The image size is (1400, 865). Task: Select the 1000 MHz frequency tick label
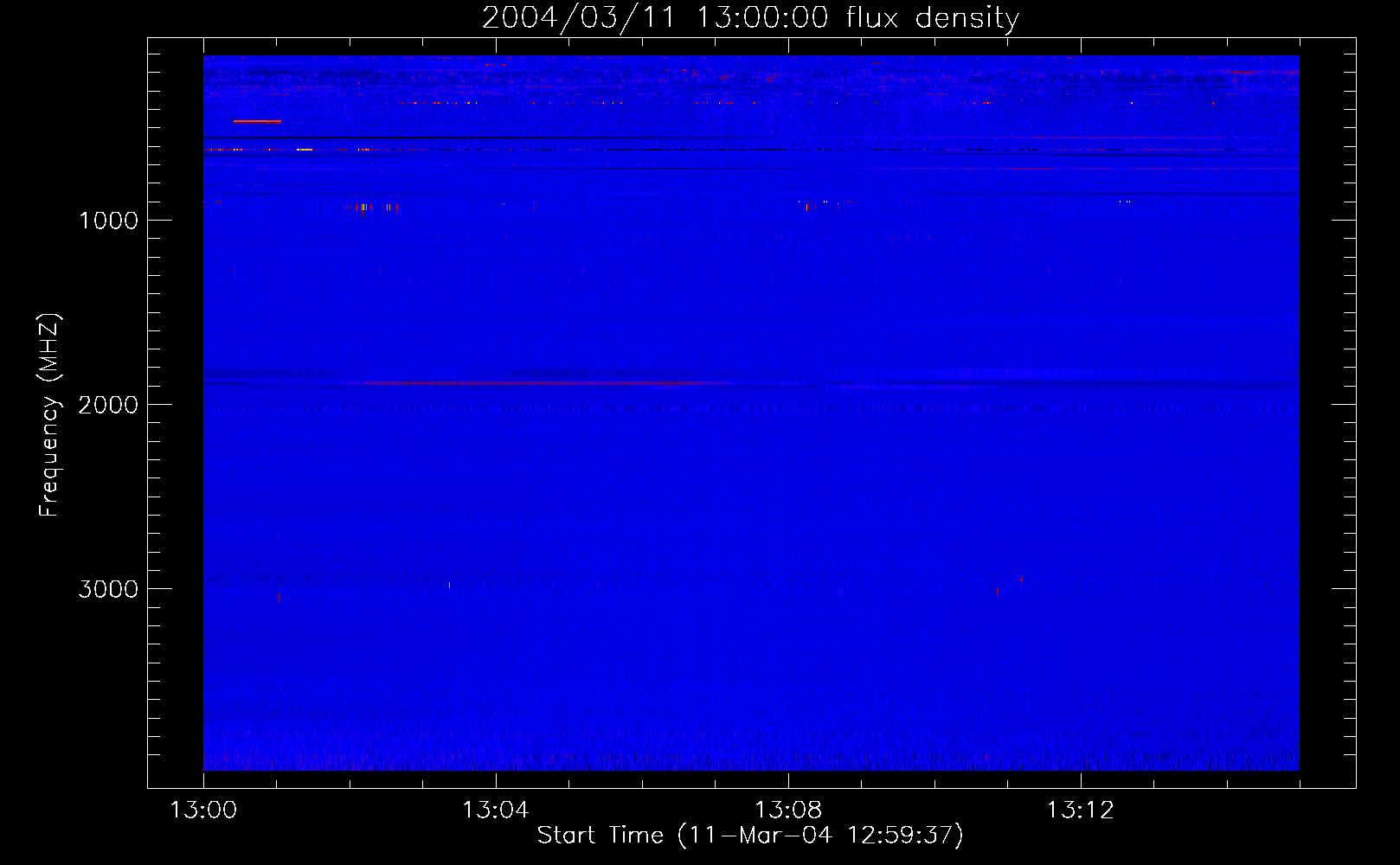click(108, 221)
